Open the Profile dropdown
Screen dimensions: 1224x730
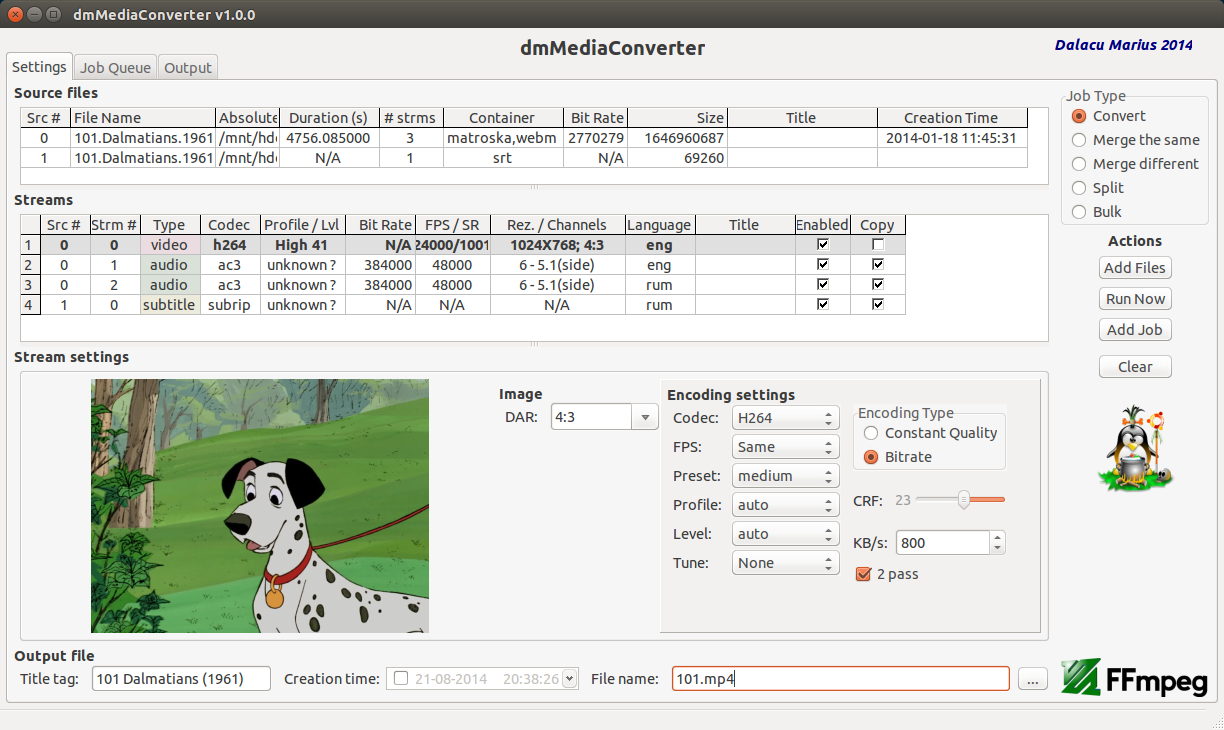click(785, 505)
